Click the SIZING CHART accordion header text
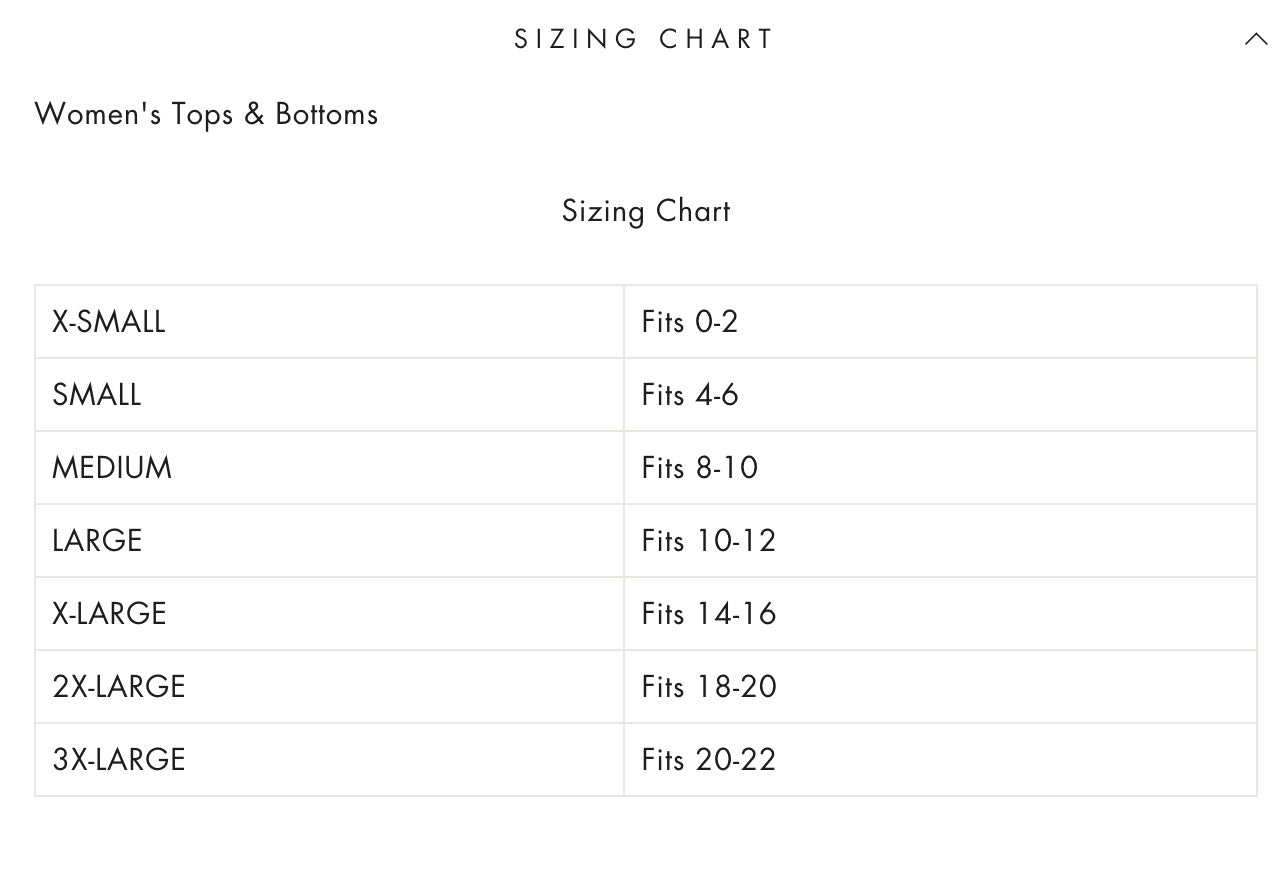This screenshot has height=876, width=1286. tap(645, 39)
